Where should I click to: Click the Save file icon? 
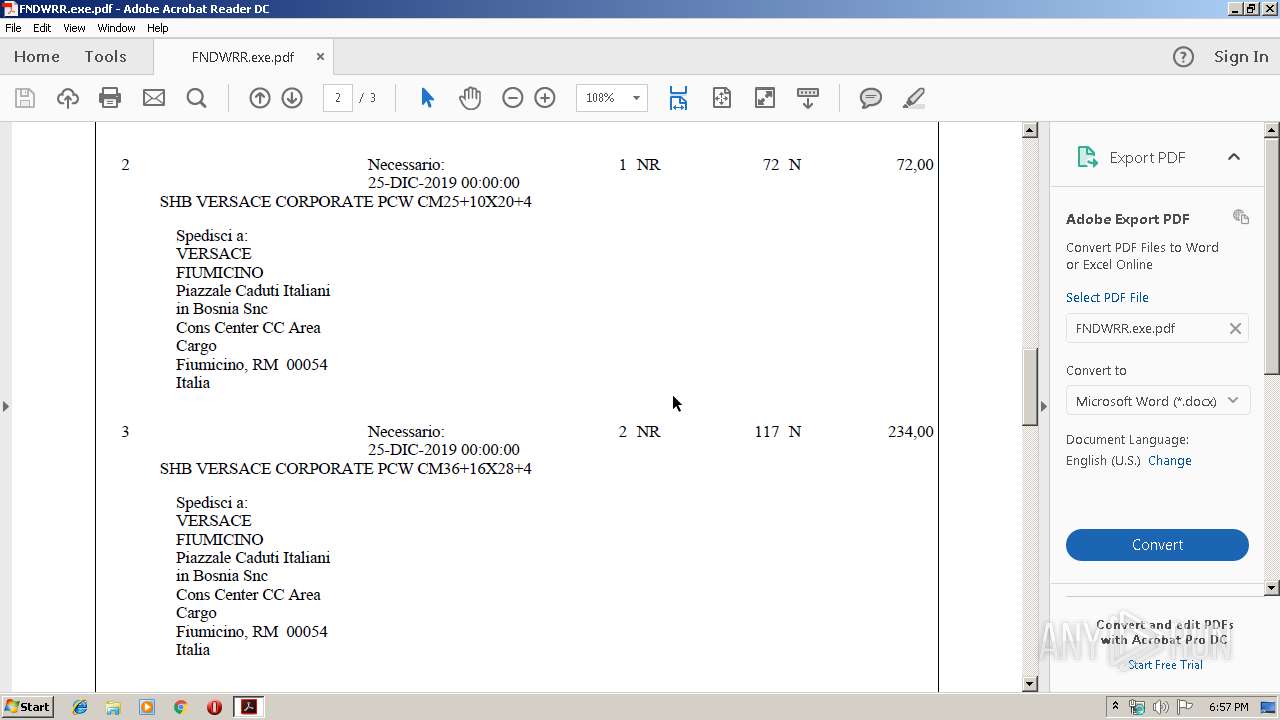(x=25, y=98)
